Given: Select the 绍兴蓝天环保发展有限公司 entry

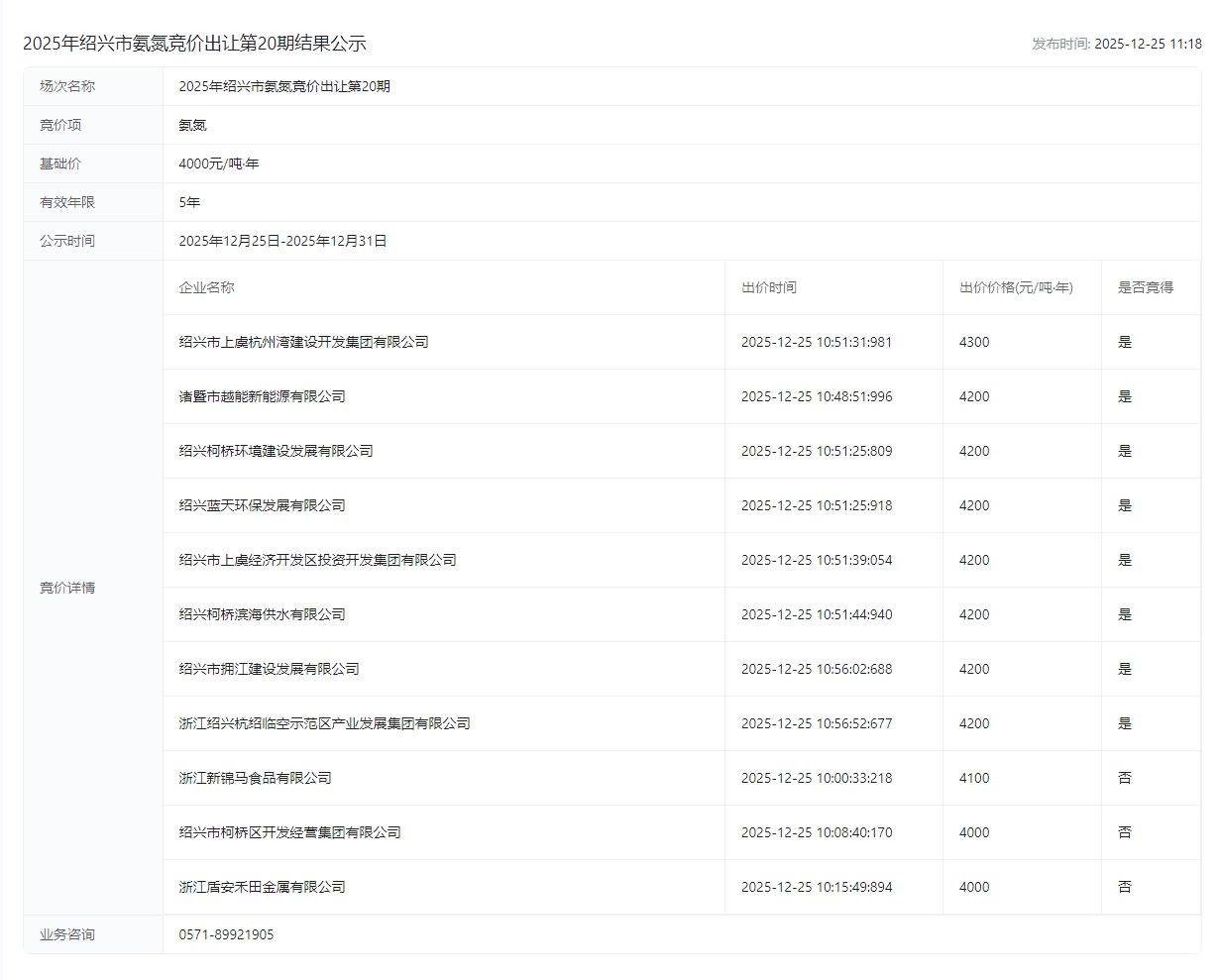Looking at the screenshot, I should pyautogui.click(x=262, y=505).
